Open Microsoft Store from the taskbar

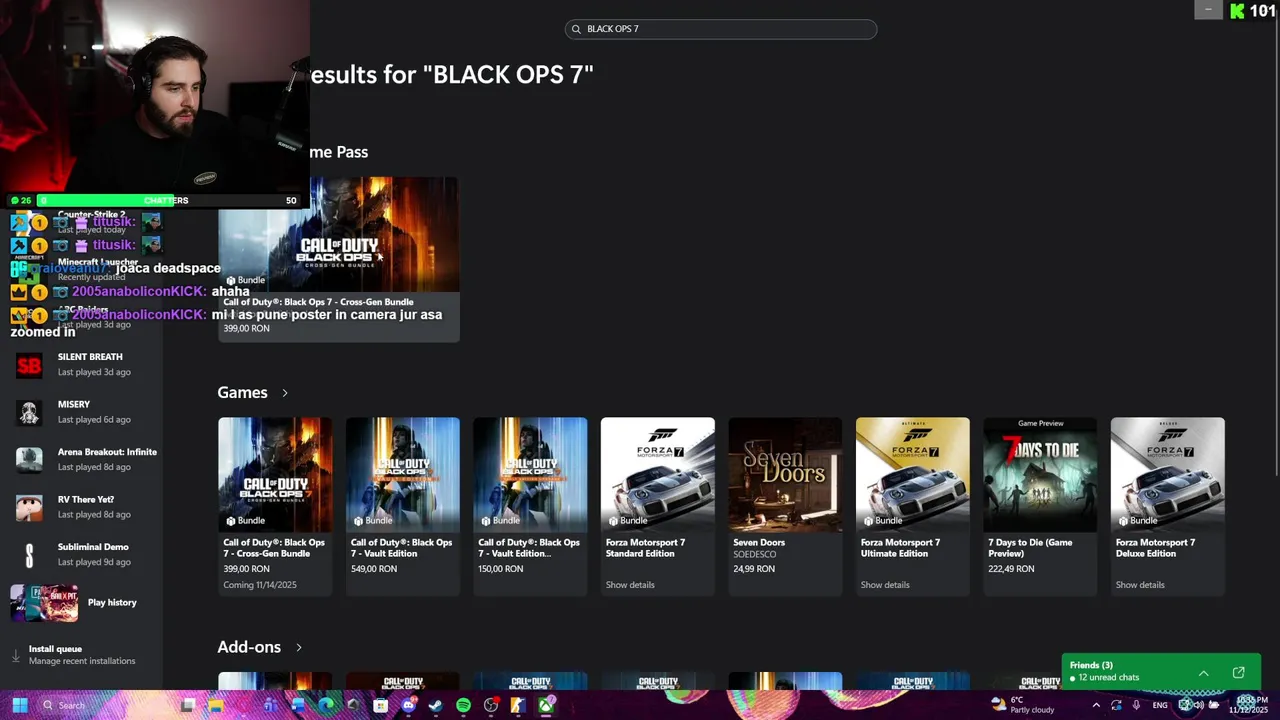pos(380,705)
